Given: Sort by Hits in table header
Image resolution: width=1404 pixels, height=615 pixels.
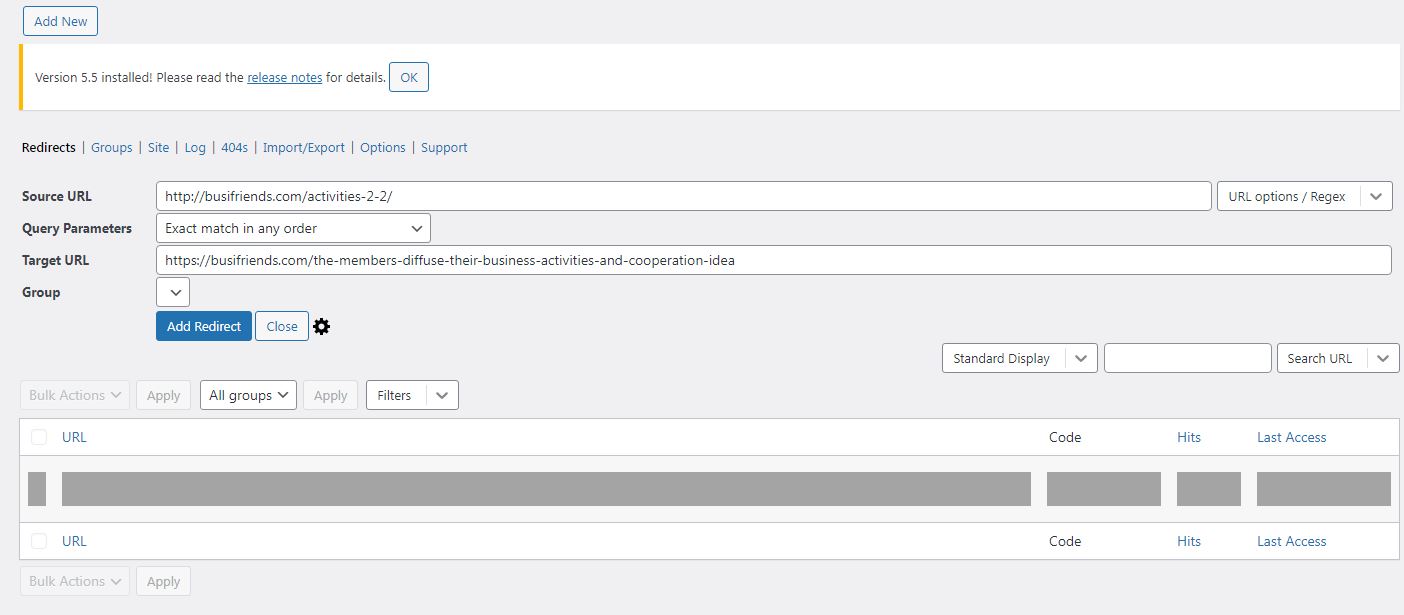Looking at the screenshot, I should click(1189, 437).
